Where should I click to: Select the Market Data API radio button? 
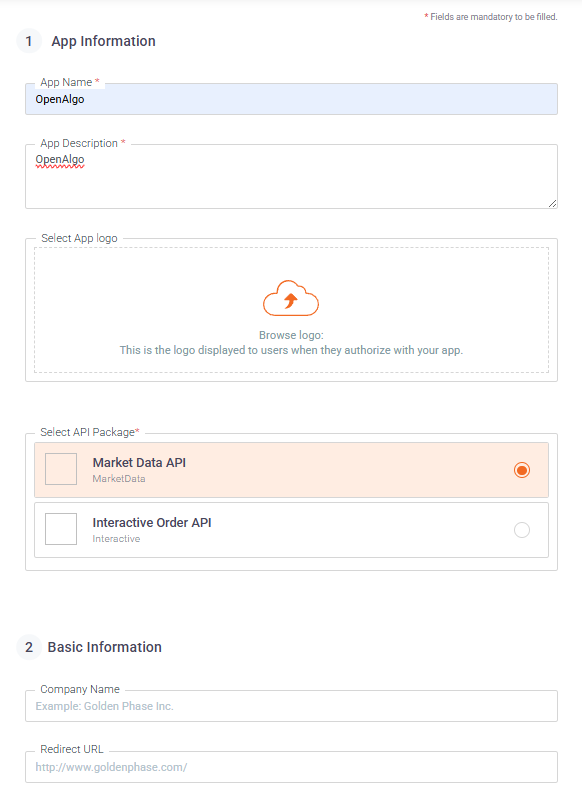coord(522,470)
